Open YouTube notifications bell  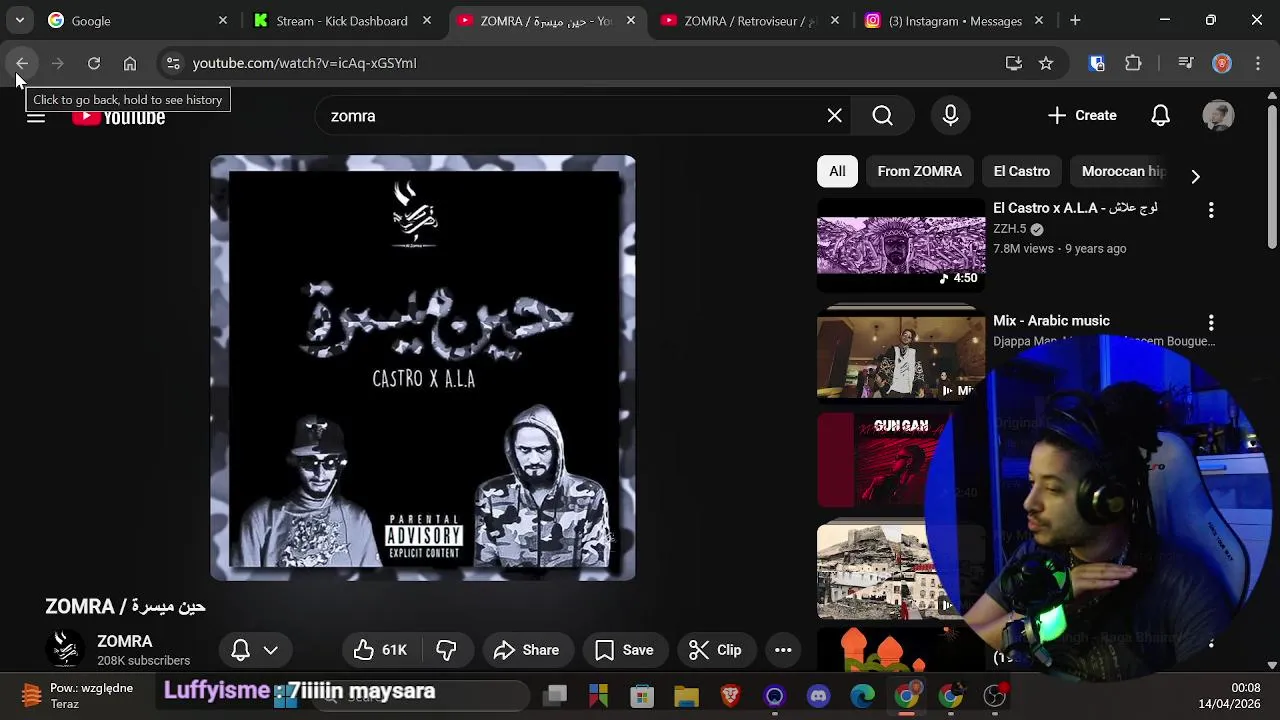tap(1160, 116)
